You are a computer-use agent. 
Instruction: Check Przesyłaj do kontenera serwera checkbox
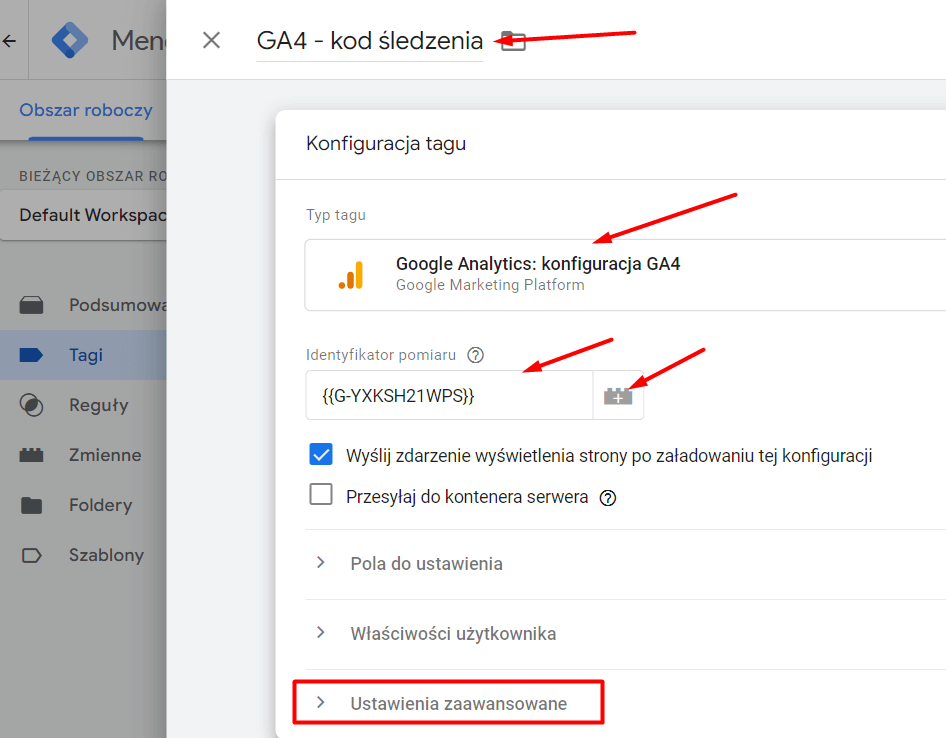coord(321,494)
